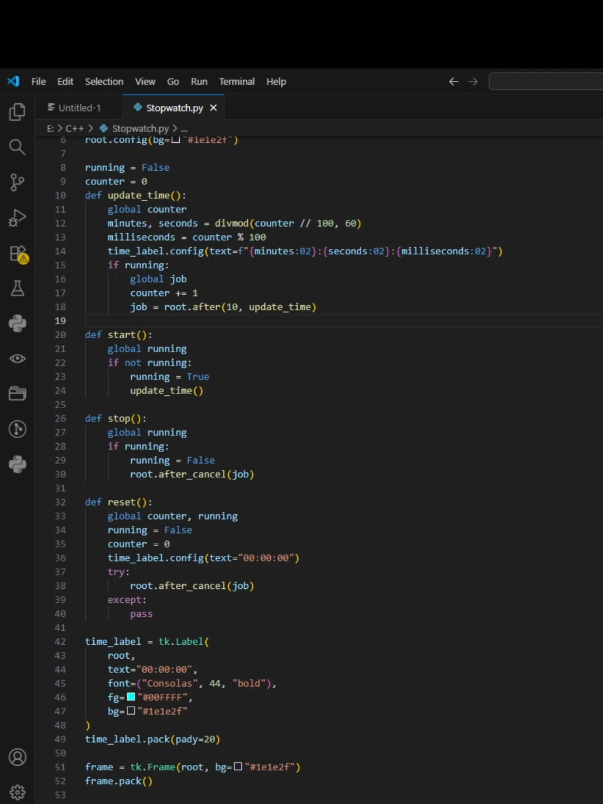Open the Go menu
Screen dimensions: 603x804
(173, 82)
